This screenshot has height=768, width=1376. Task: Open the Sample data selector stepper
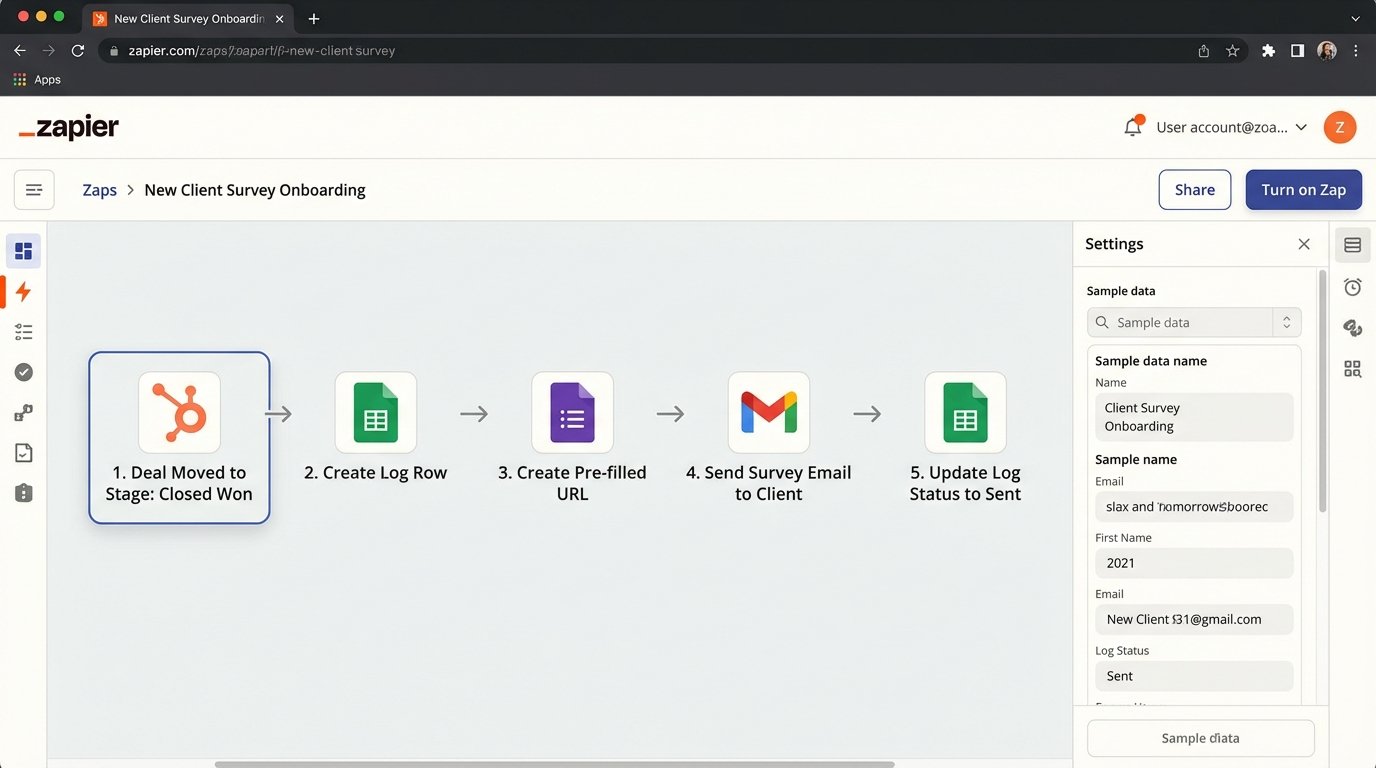click(1288, 322)
